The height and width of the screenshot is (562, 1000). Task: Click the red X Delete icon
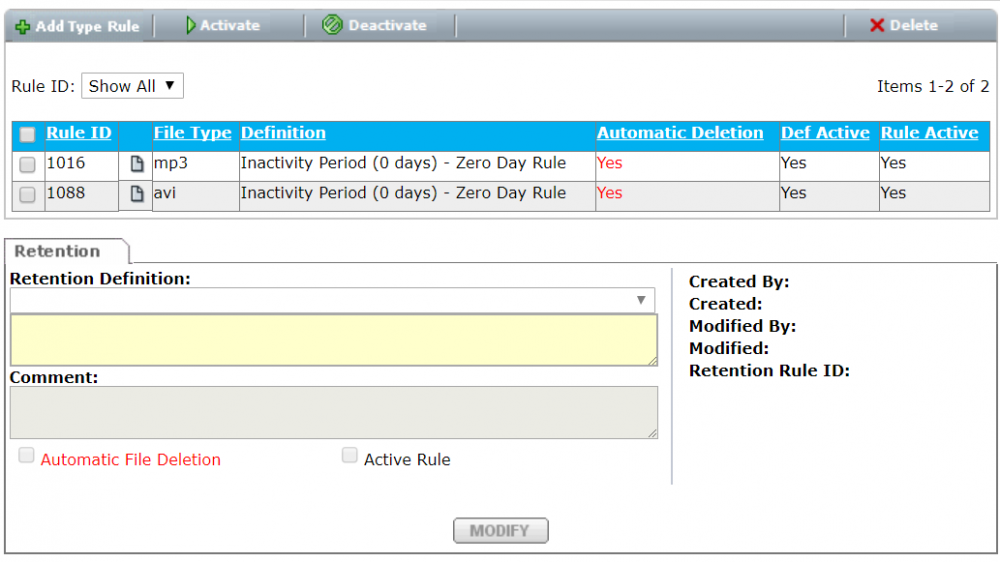tap(877, 26)
